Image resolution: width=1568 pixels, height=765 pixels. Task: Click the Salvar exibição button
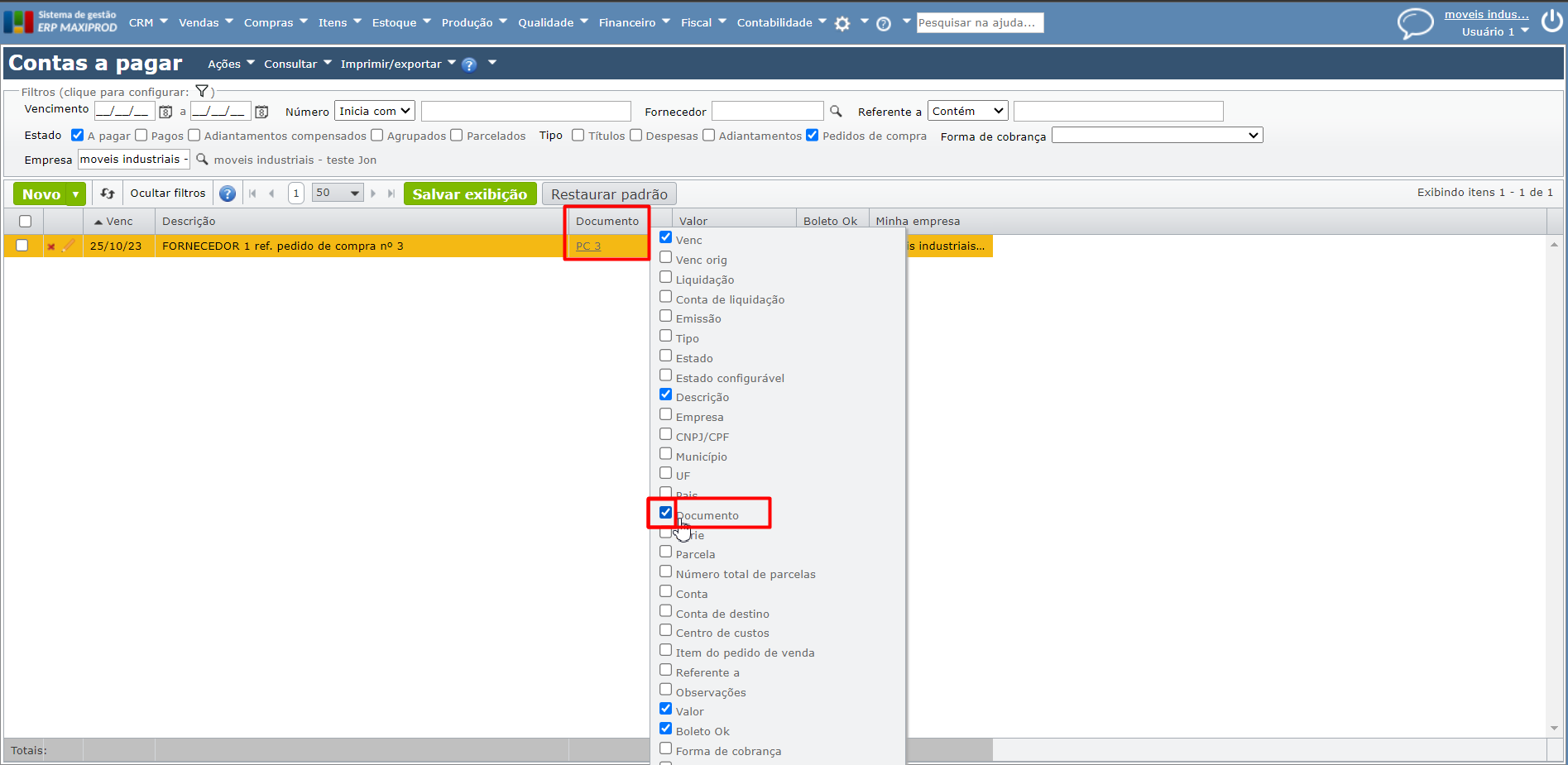click(470, 194)
